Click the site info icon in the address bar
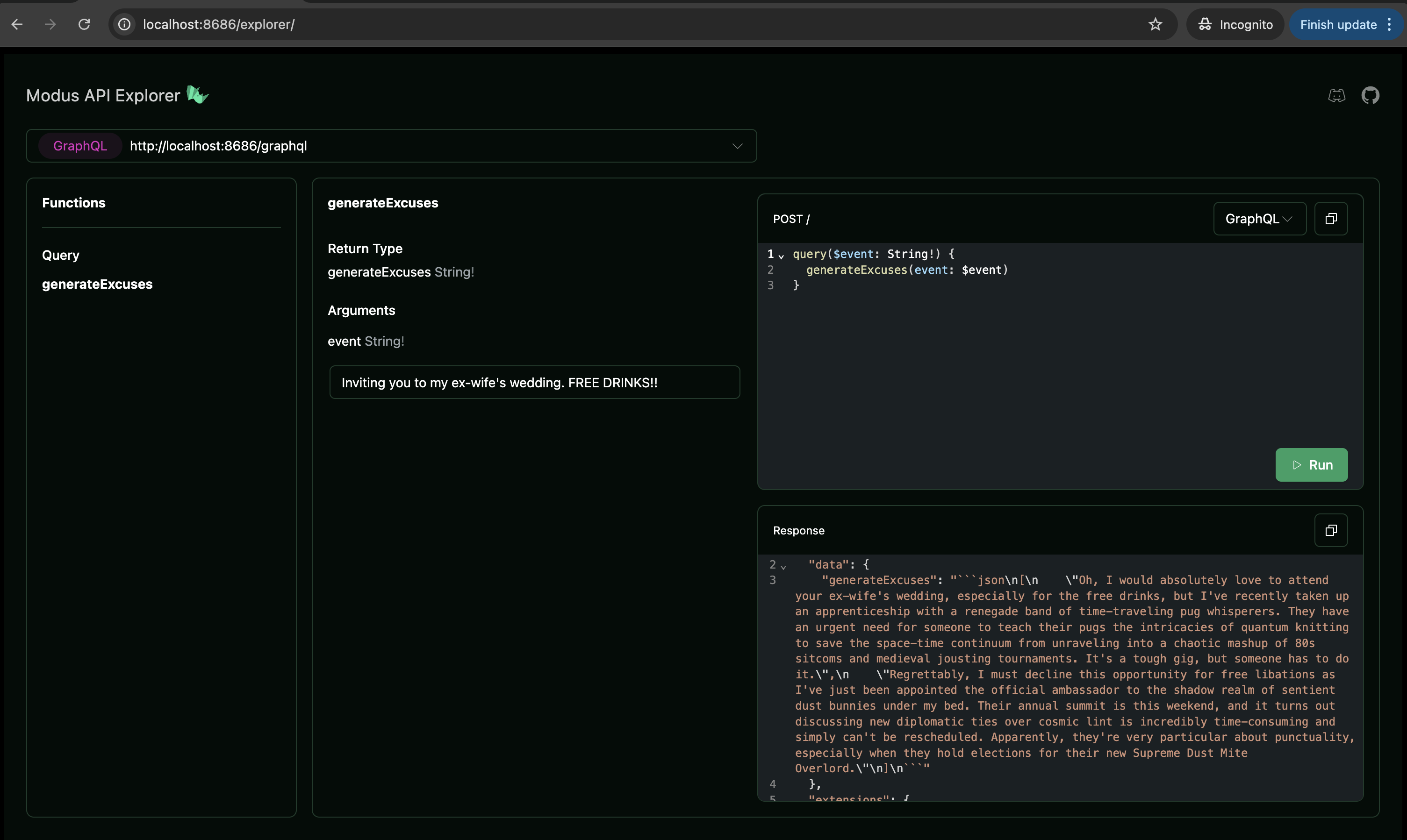 (x=124, y=24)
